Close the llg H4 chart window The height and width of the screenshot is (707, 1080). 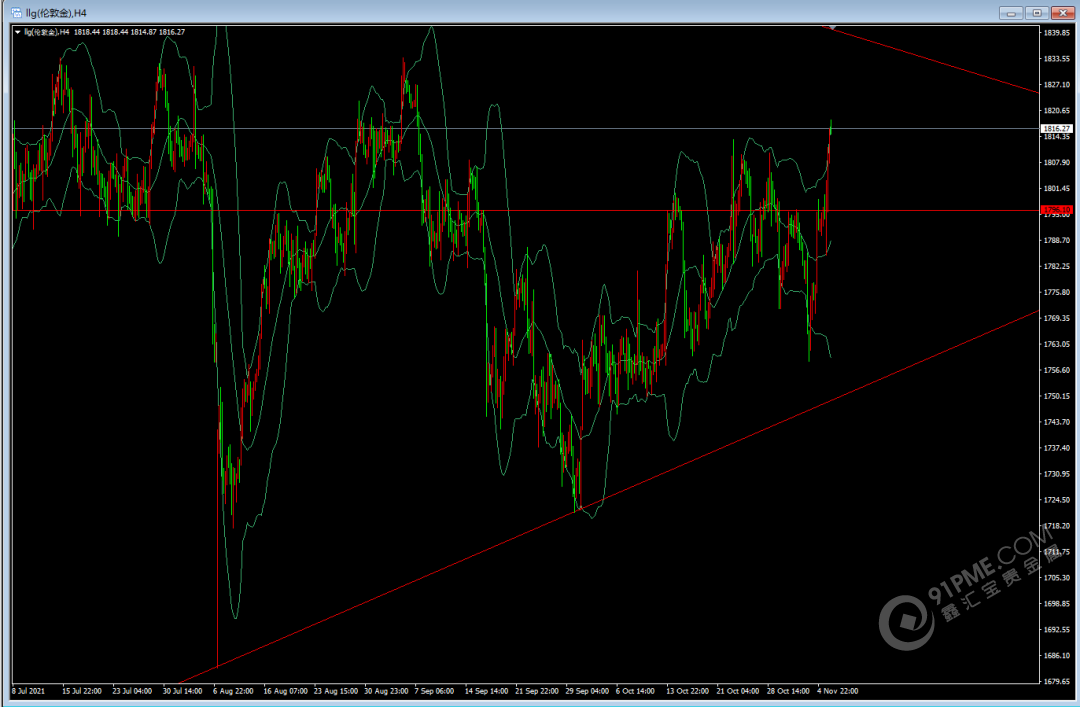pyautogui.click(x=1061, y=12)
